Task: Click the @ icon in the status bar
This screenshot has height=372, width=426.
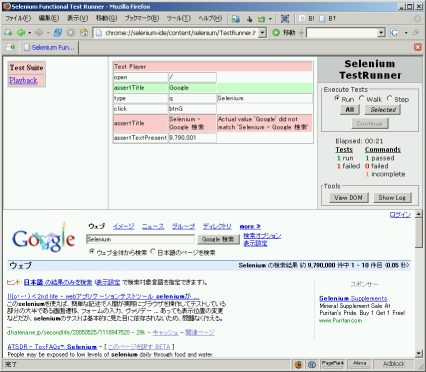Action: pos(312,364)
